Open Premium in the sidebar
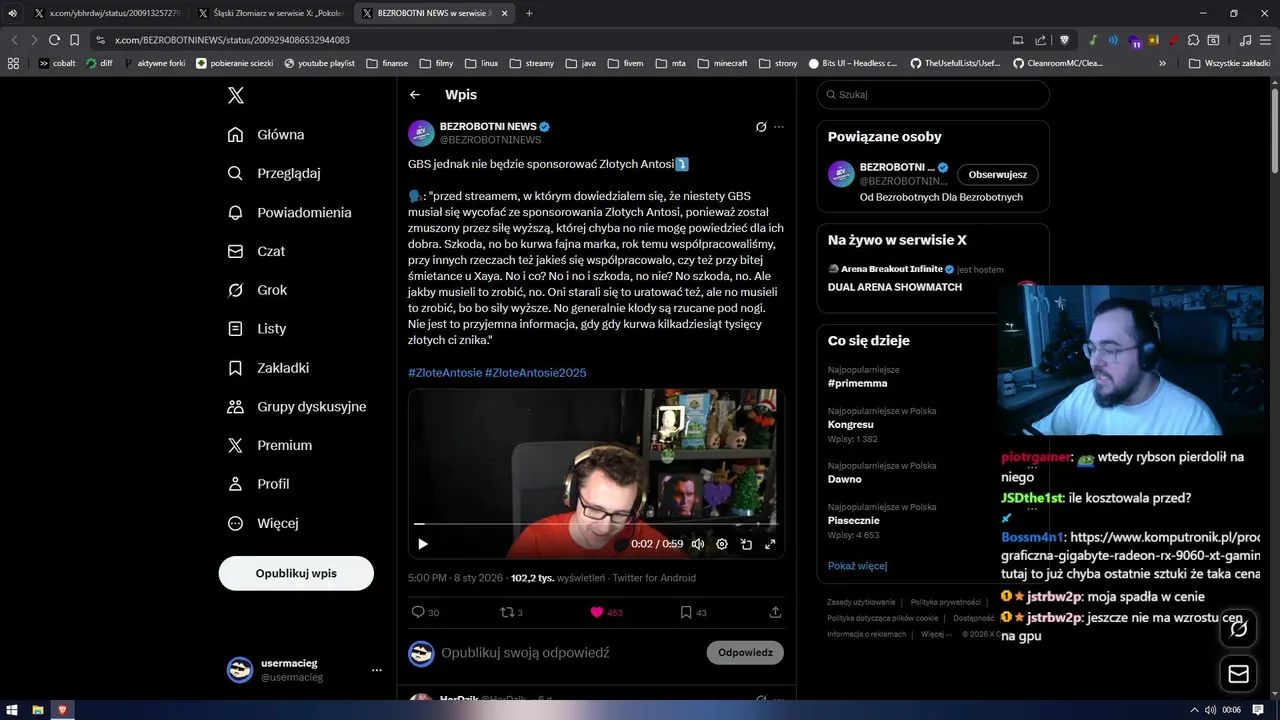The height and width of the screenshot is (720, 1280). 271,445
